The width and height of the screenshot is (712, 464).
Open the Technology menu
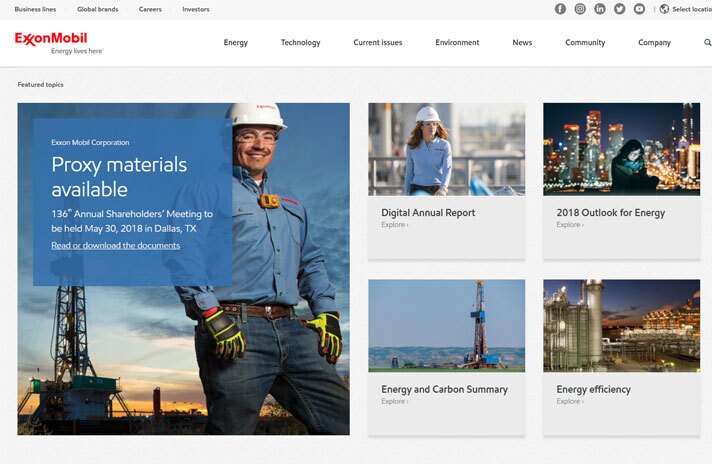pyautogui.click(x=301, y=43)
